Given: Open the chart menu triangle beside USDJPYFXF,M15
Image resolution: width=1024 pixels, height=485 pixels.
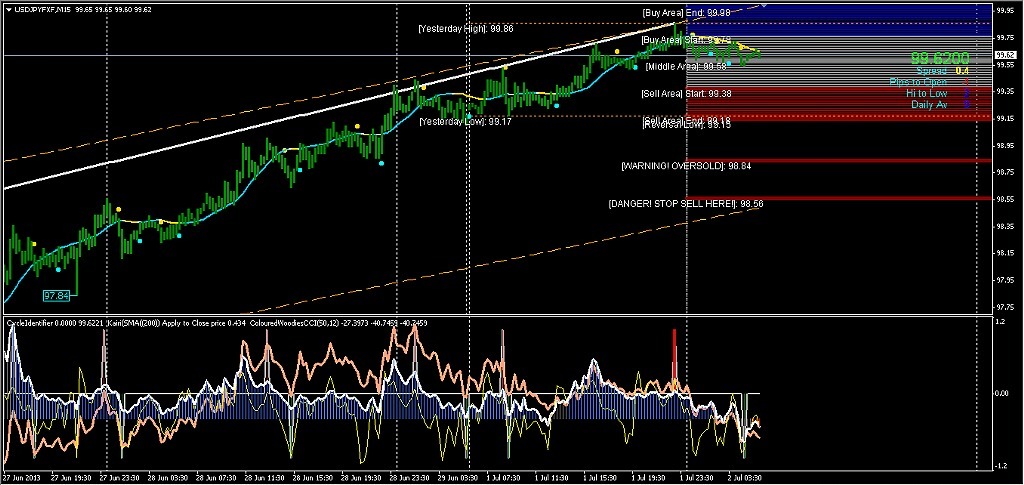Looking at the screenshot, I should pyautogui.click(x=8, y=10).
